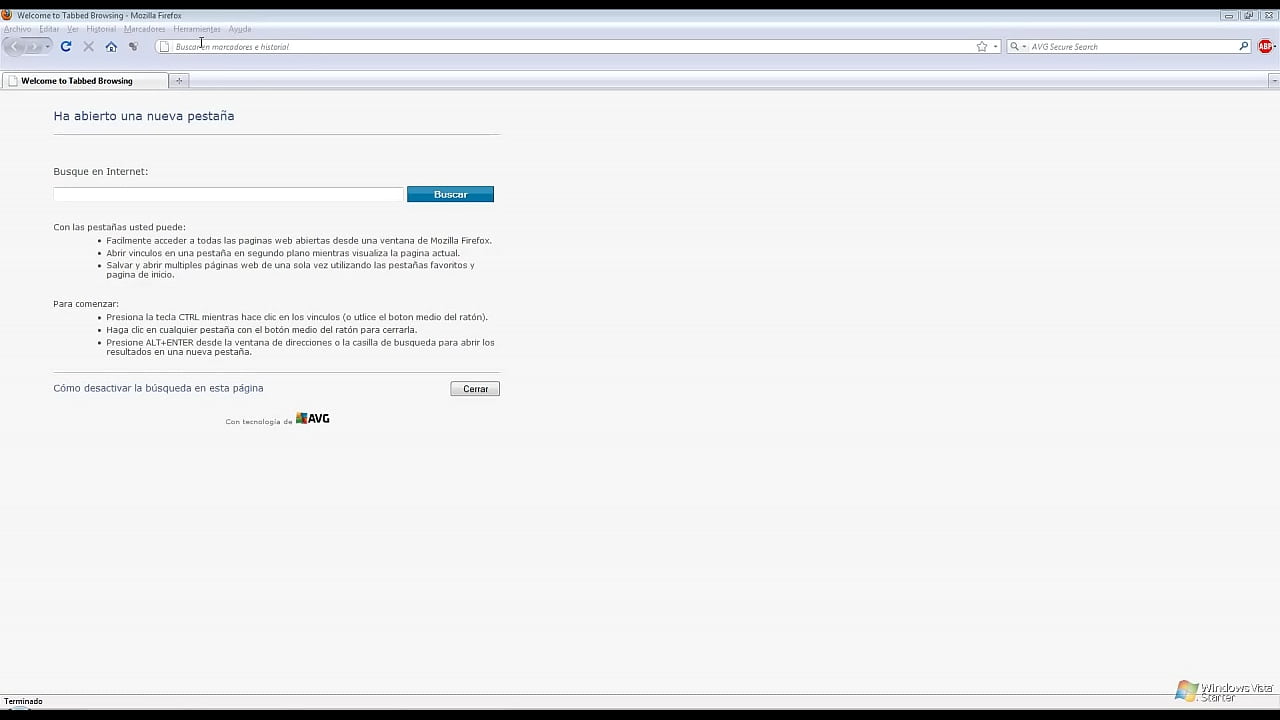Image resolution: width=1280 pixels, height=720 pixels.
Task: Expand the list all tabs dropdown
Action: [1273, 81]
